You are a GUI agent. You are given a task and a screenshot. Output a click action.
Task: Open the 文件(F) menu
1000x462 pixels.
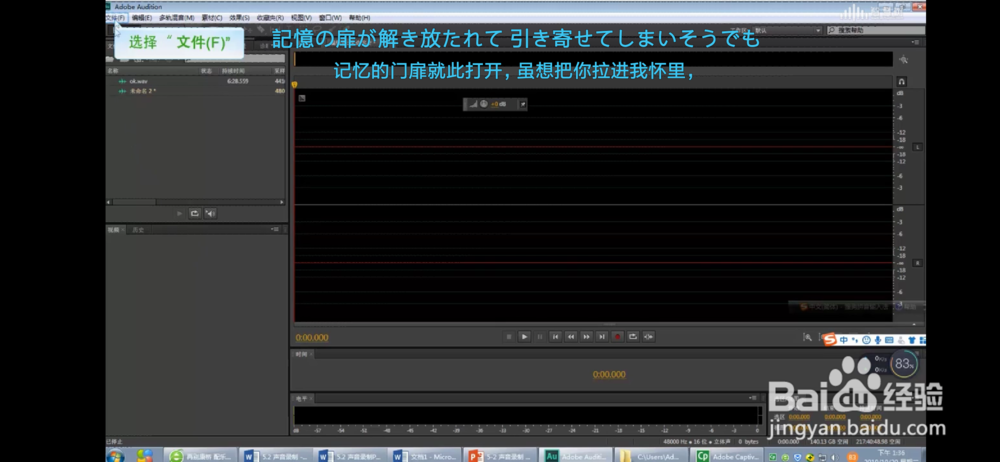(115, 18)
